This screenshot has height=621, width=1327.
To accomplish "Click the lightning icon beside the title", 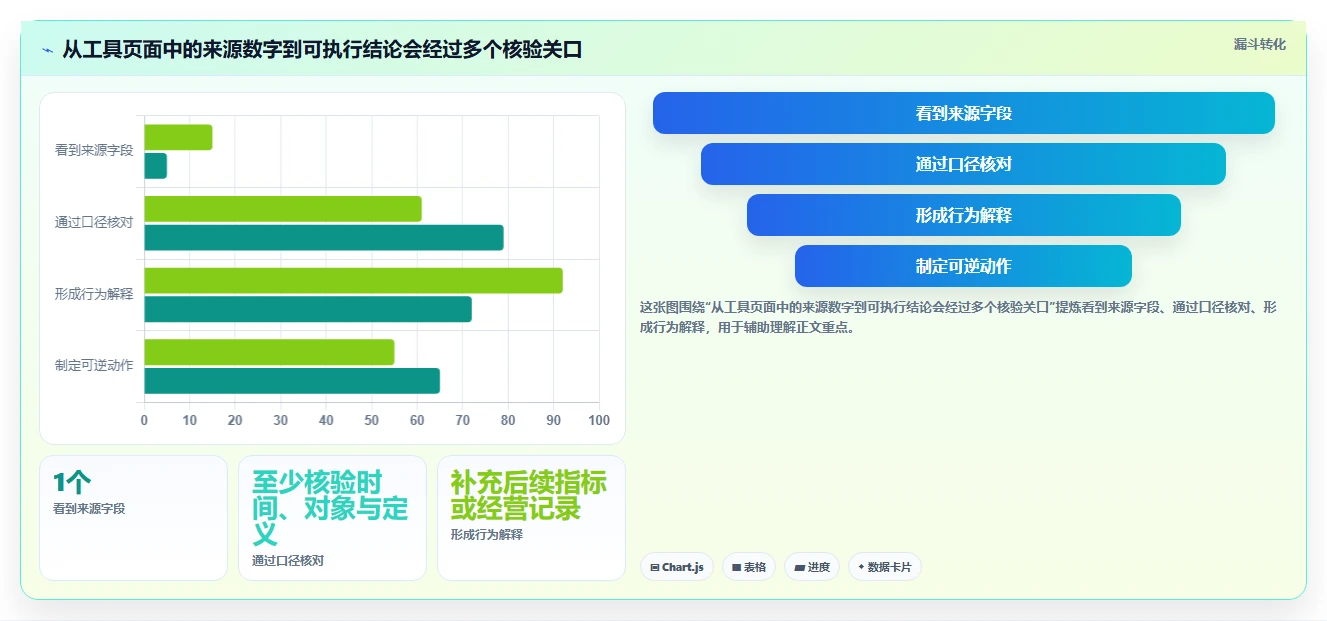I will pyautogui.click(x=48, y=50).
